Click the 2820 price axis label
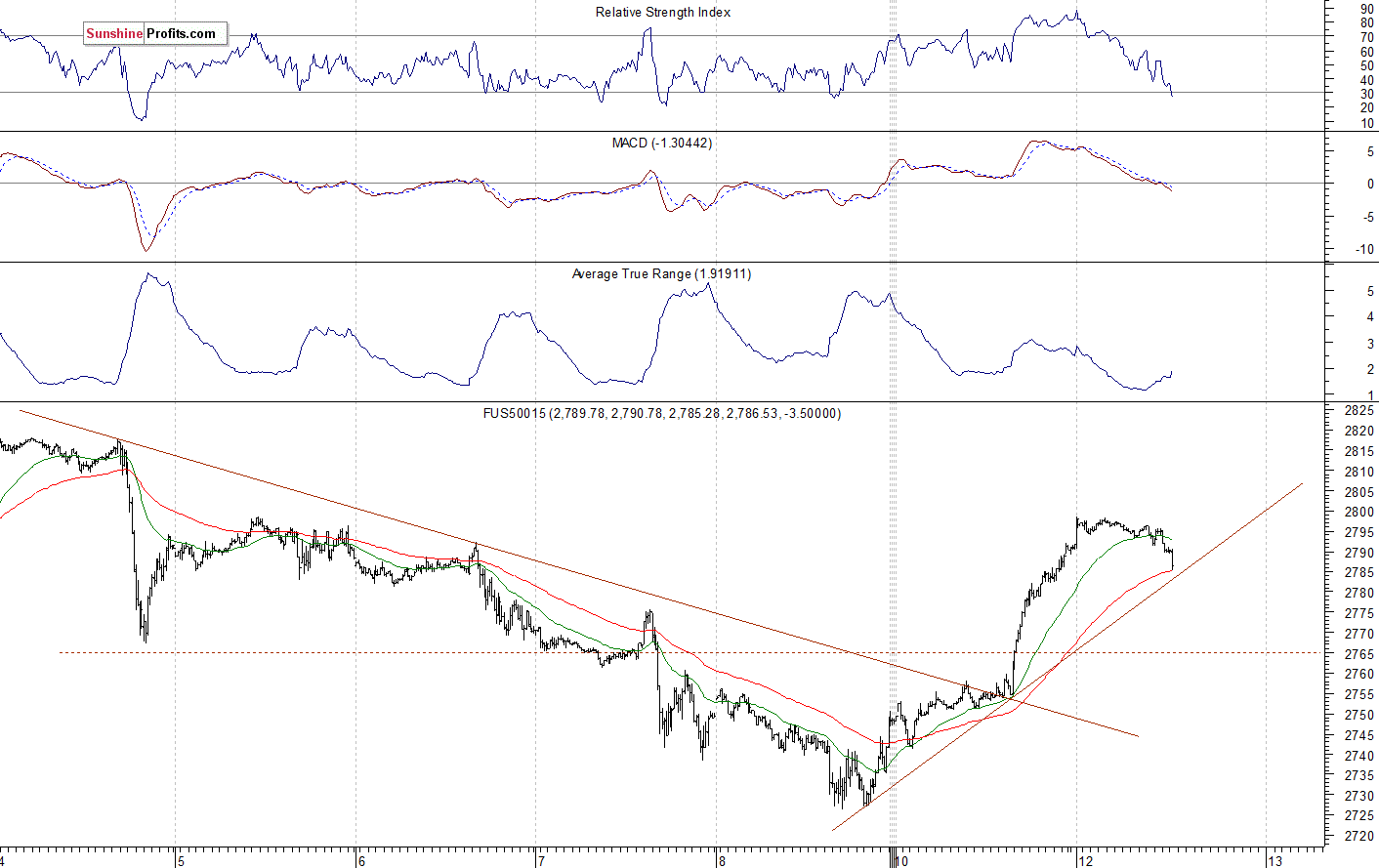1379x868 pixels. [1358, 432]
